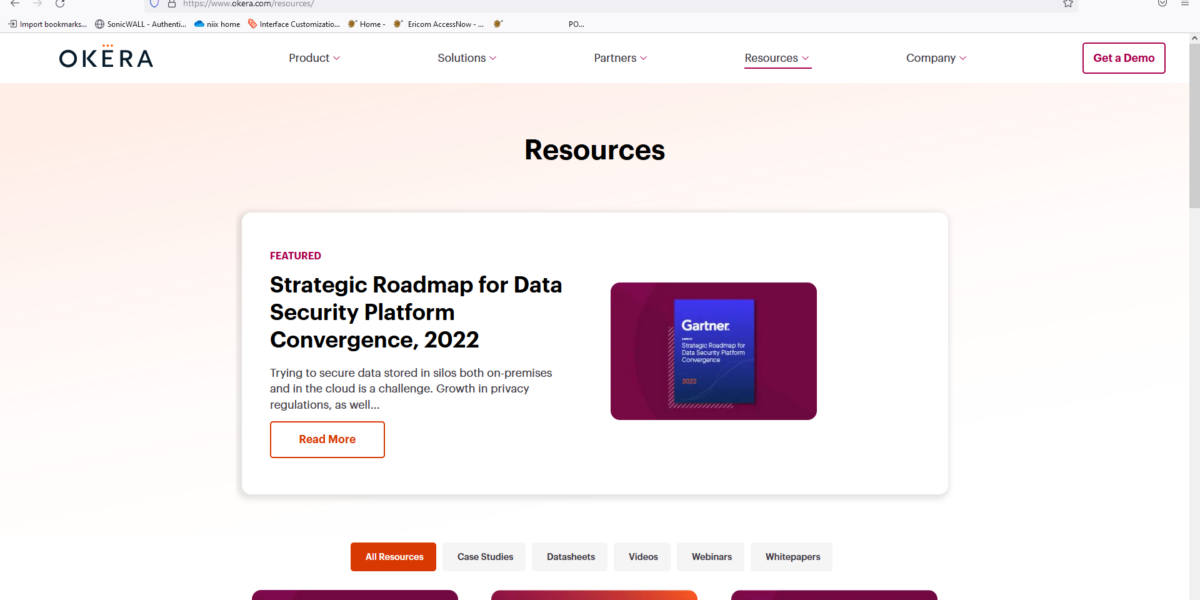
Task: Click the Gartner report thumbnail
Action: coord(713,351)
